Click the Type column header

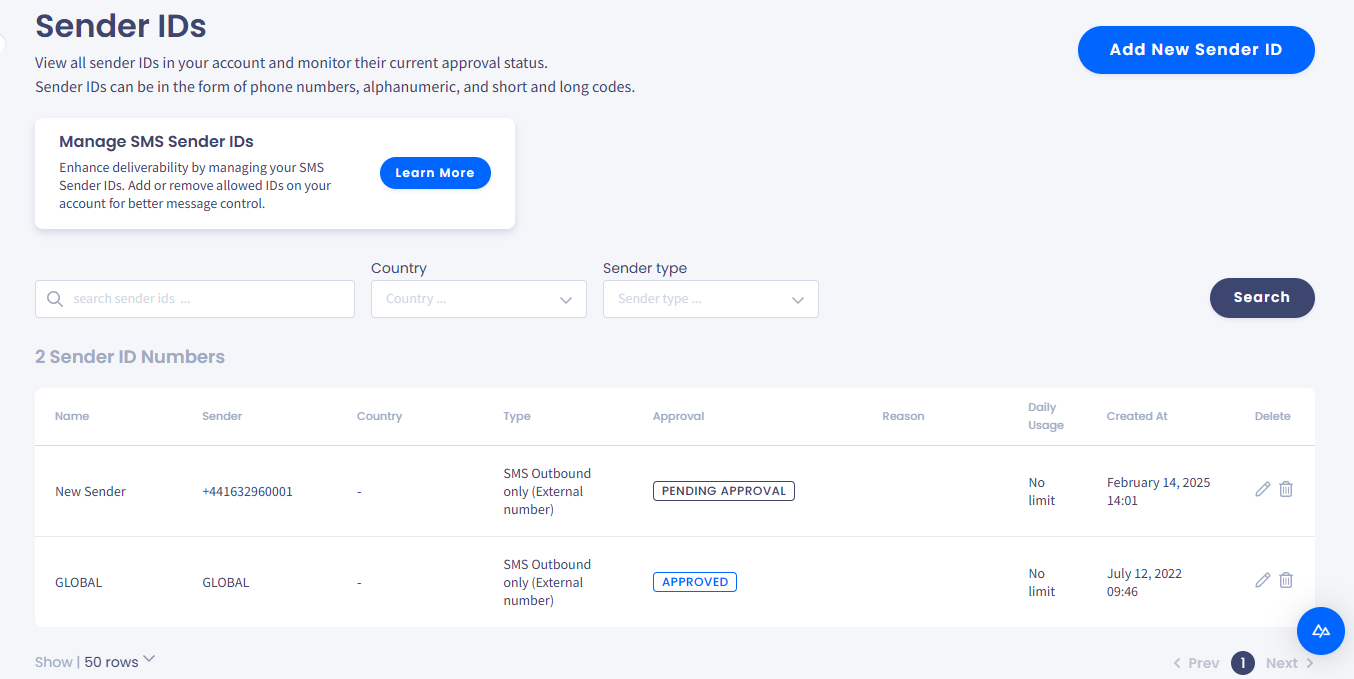point(517,416)
